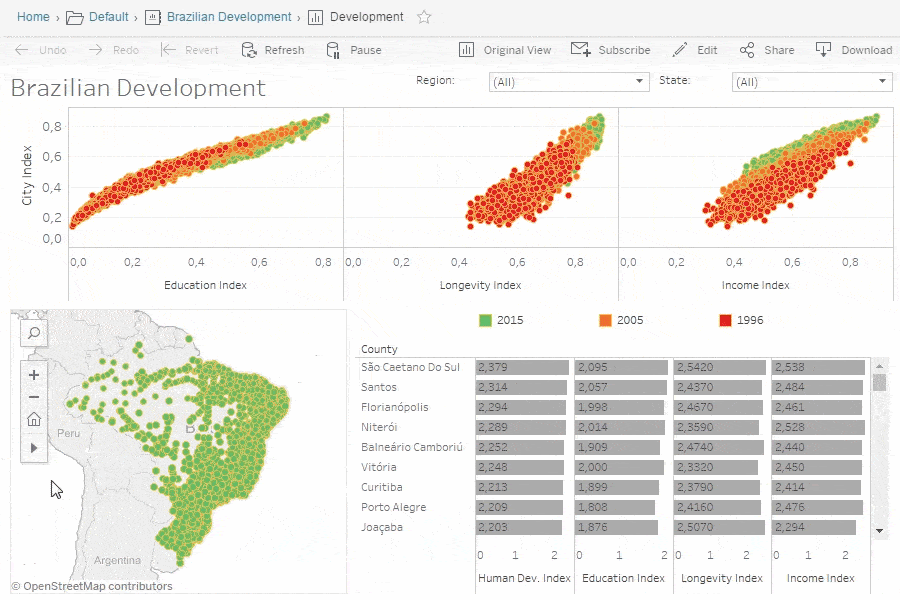Refresh the dashboard data

pos(273,49)
